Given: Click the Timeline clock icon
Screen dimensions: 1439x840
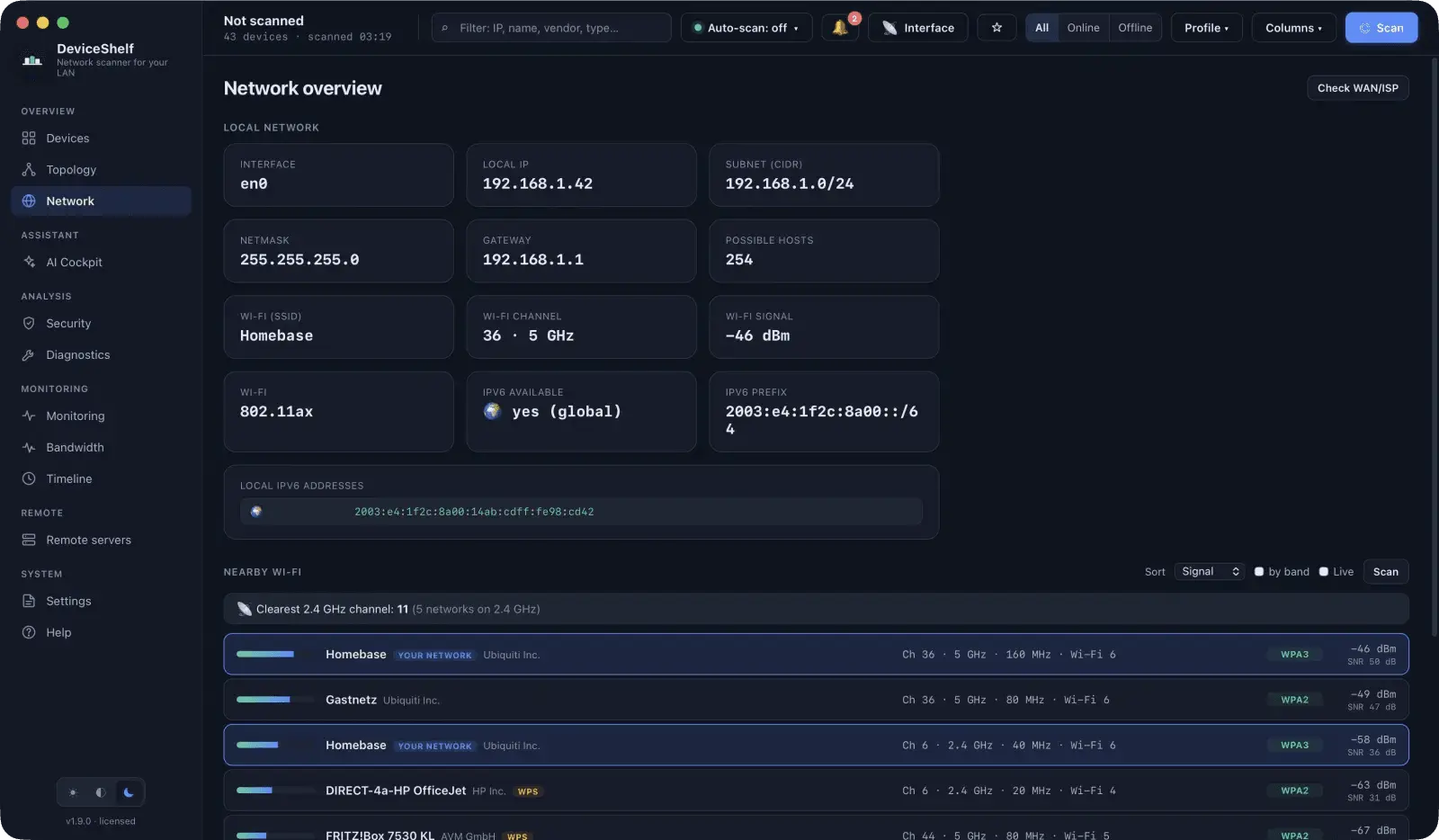Looking at the screenshot, I should click(x=29, y=479).
